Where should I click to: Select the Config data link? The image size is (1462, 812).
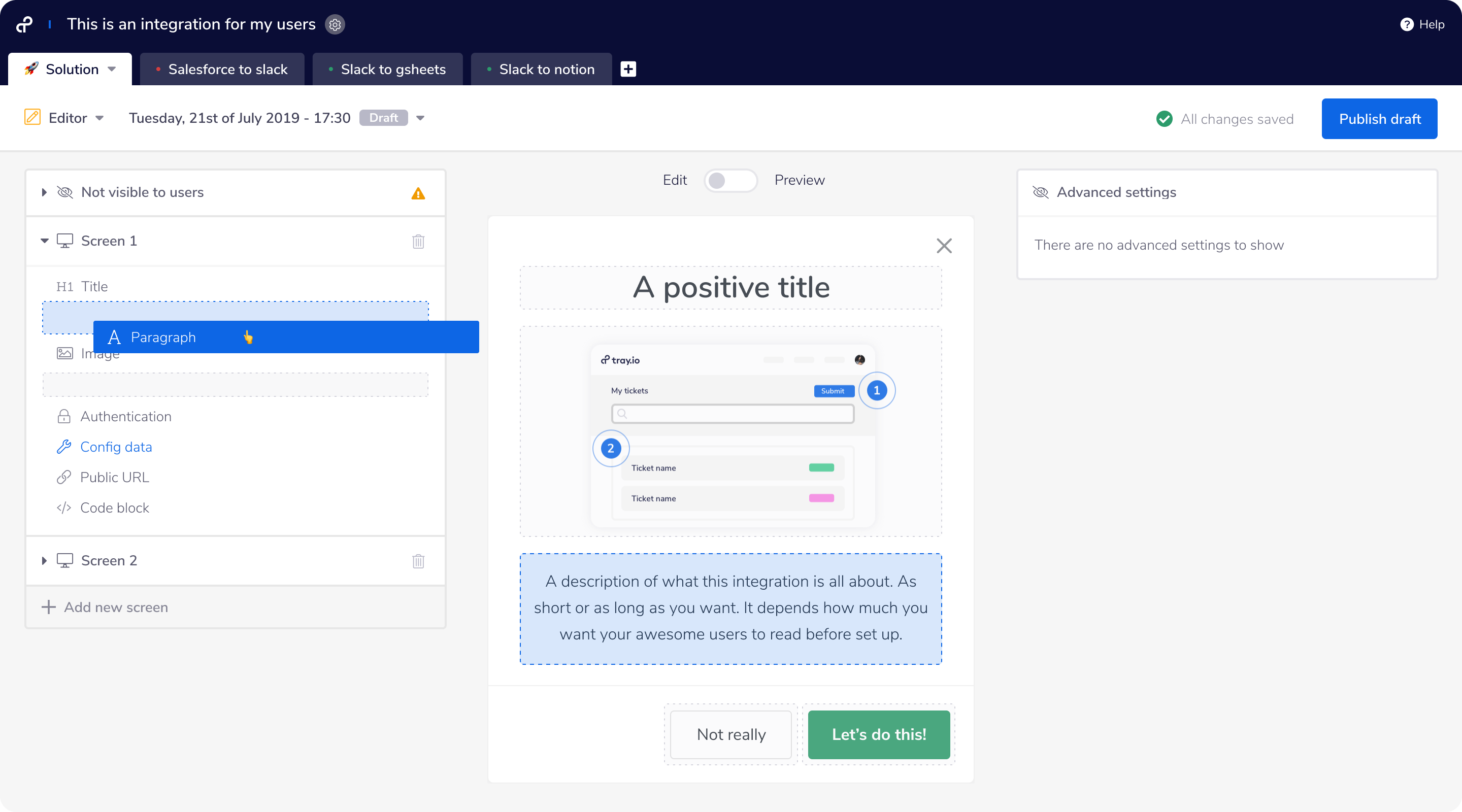[116, 447]
